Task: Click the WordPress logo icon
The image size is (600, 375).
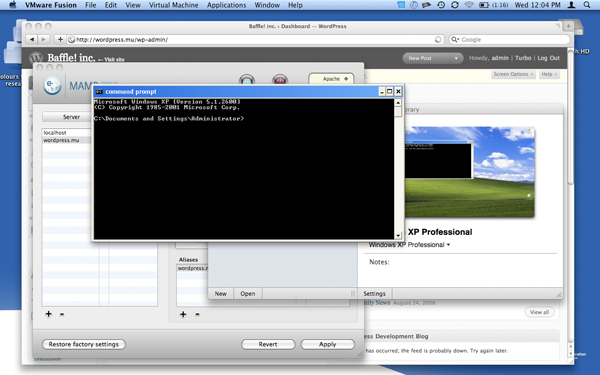Action: tap(36, 57)
